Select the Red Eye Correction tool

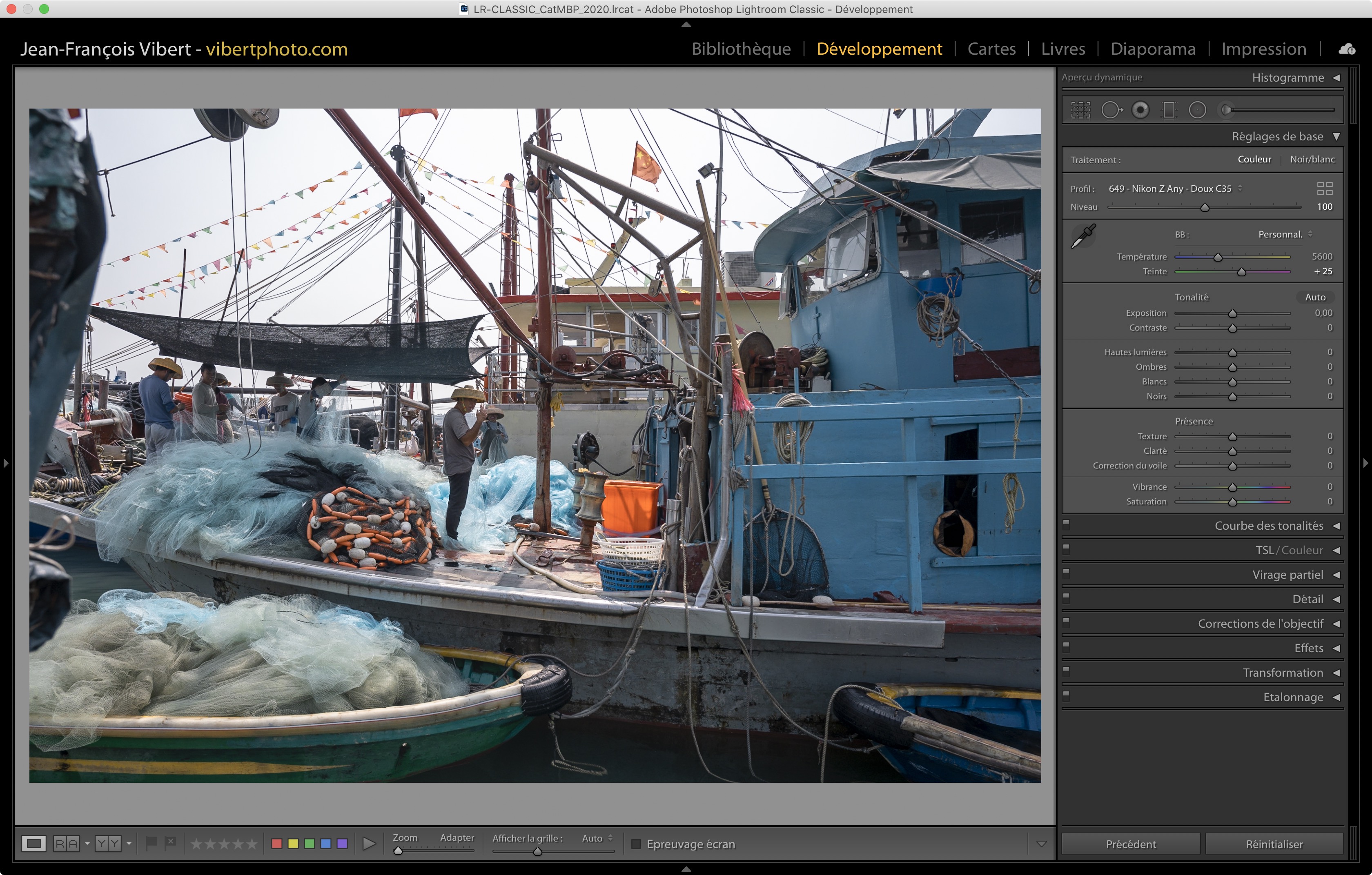click(1140, 110)
